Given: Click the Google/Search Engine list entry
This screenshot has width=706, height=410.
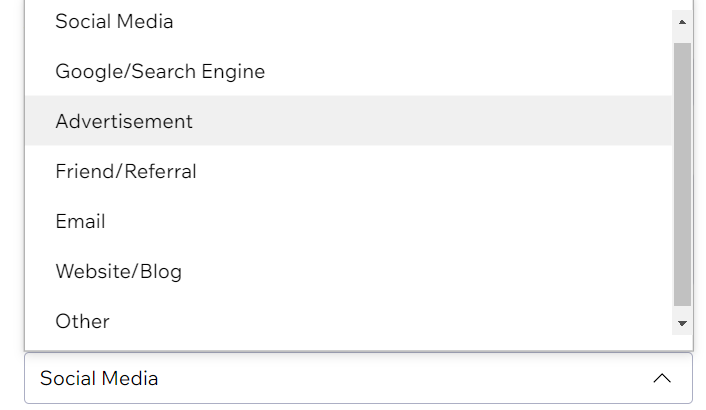Looking at the screenshot, I should pos(160,71).
